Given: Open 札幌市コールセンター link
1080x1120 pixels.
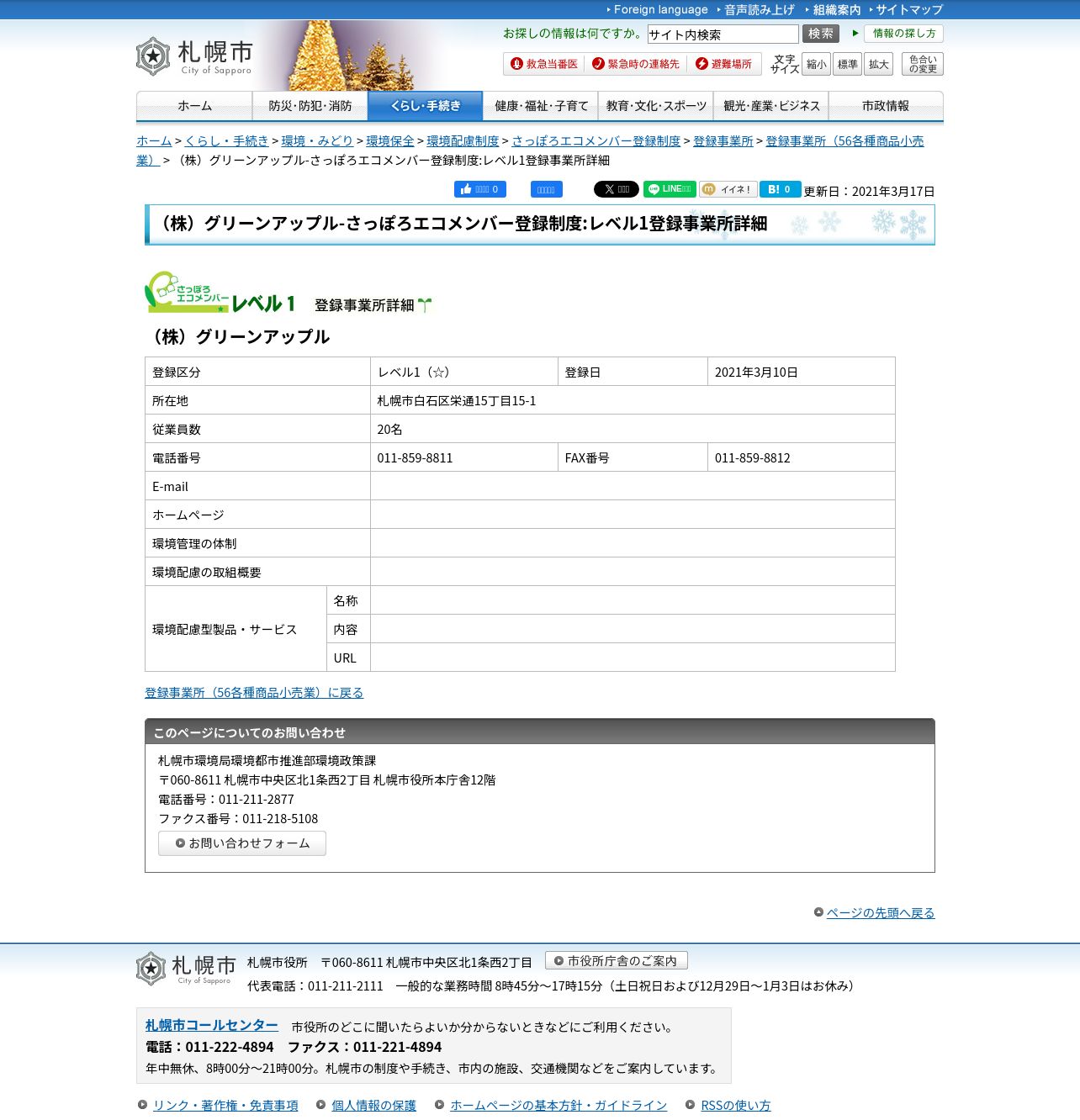Looking at the screenshot, I should (x=211, y=1025).
